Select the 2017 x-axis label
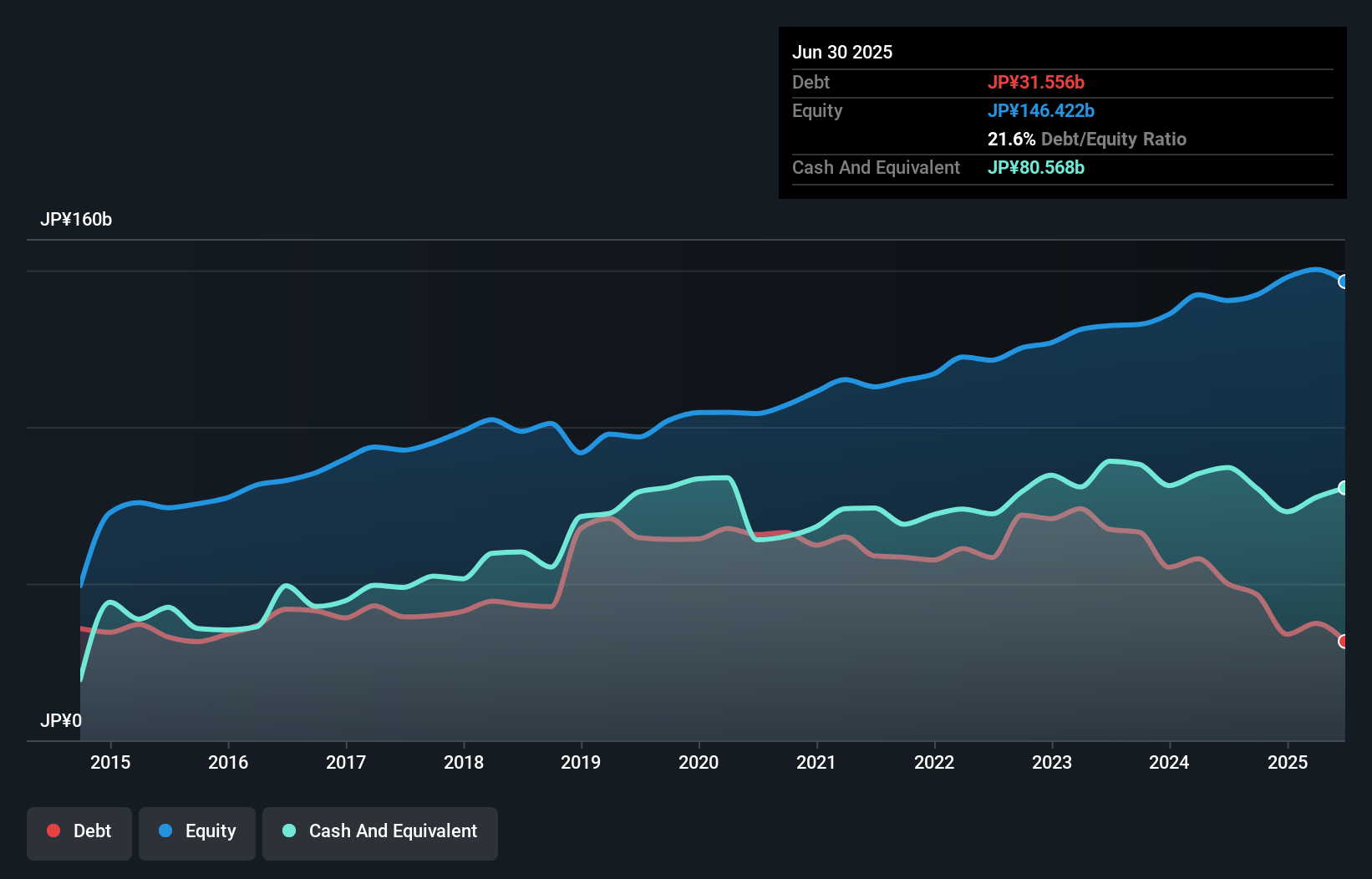This screenshot has width=1372, height=879. click(346, 762)
